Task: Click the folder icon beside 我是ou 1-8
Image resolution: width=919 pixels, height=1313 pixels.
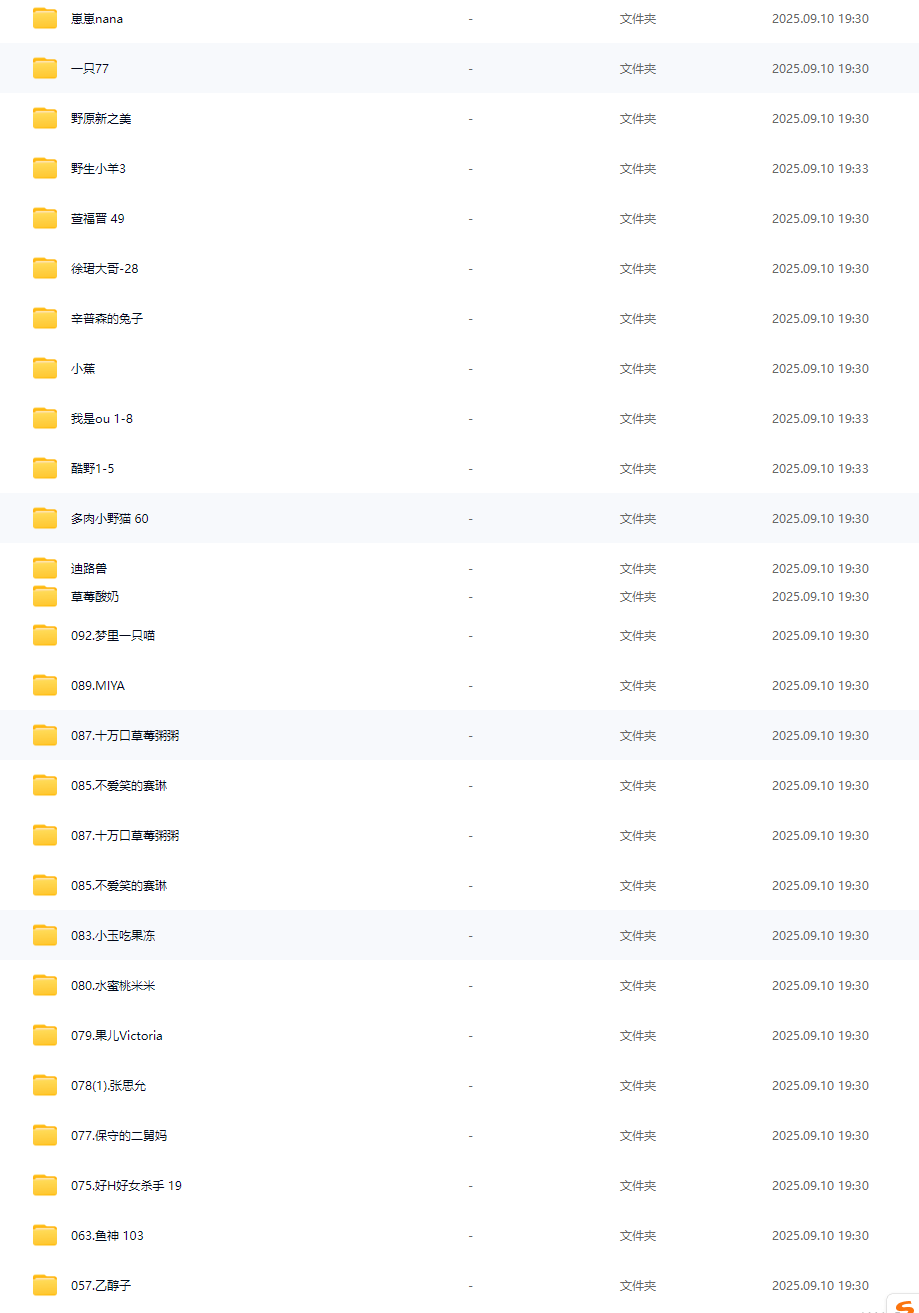Action: click(45, 418)
